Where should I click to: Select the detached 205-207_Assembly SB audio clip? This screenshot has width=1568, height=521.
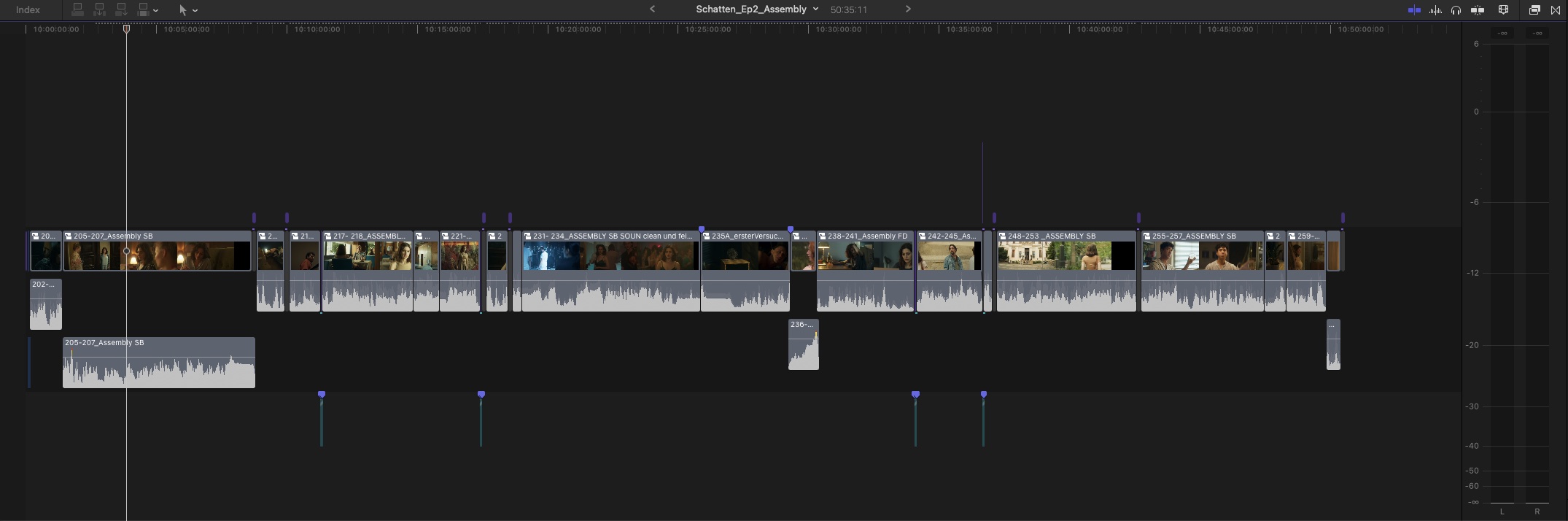[159, 362]
